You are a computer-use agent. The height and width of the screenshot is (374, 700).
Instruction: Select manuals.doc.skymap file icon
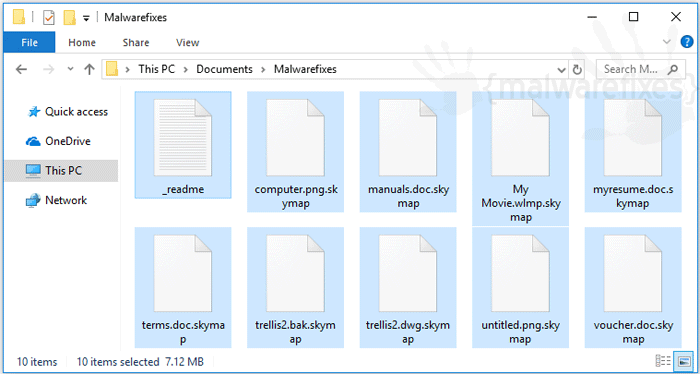pyautogui.click(x=408, y=138)
